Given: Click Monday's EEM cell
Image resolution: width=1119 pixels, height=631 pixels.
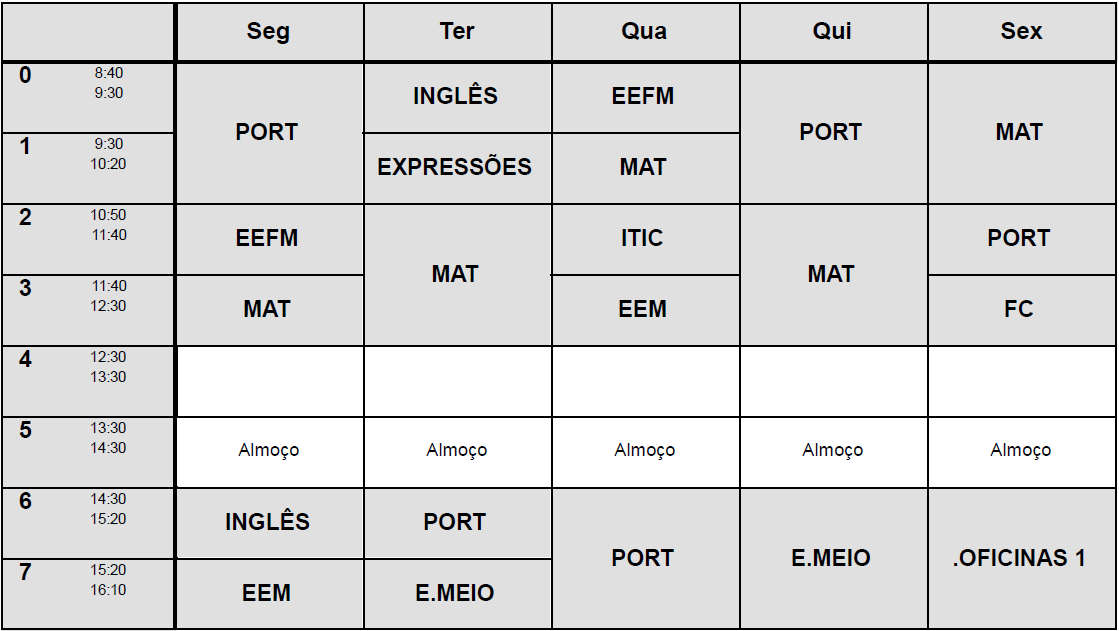Looking at the screenshot, I should click(x=267, y=593).
